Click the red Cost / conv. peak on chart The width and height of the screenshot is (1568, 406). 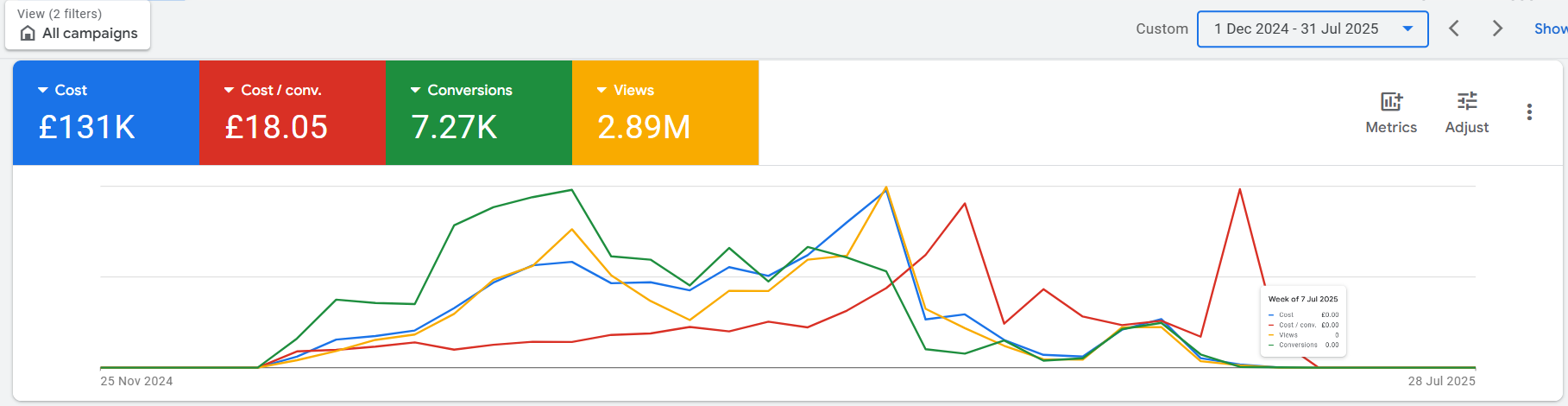click(1240, 189)
